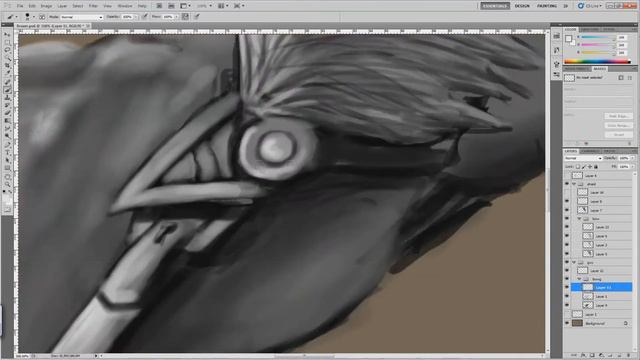The width and height of the screenshot is (640, 360).
Task: Open Layers panel Opacity slider arrow
Action: (632, 158)
